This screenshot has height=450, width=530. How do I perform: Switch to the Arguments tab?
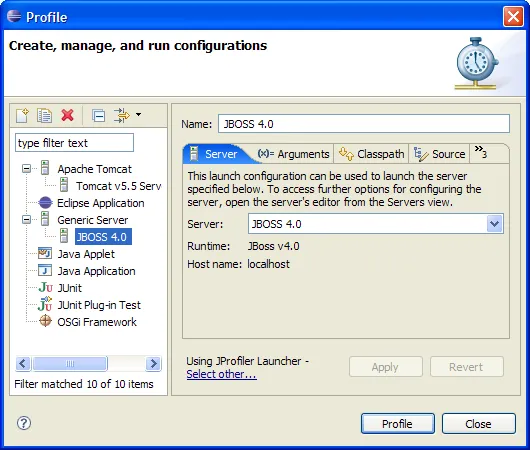(x=293, y=154)
